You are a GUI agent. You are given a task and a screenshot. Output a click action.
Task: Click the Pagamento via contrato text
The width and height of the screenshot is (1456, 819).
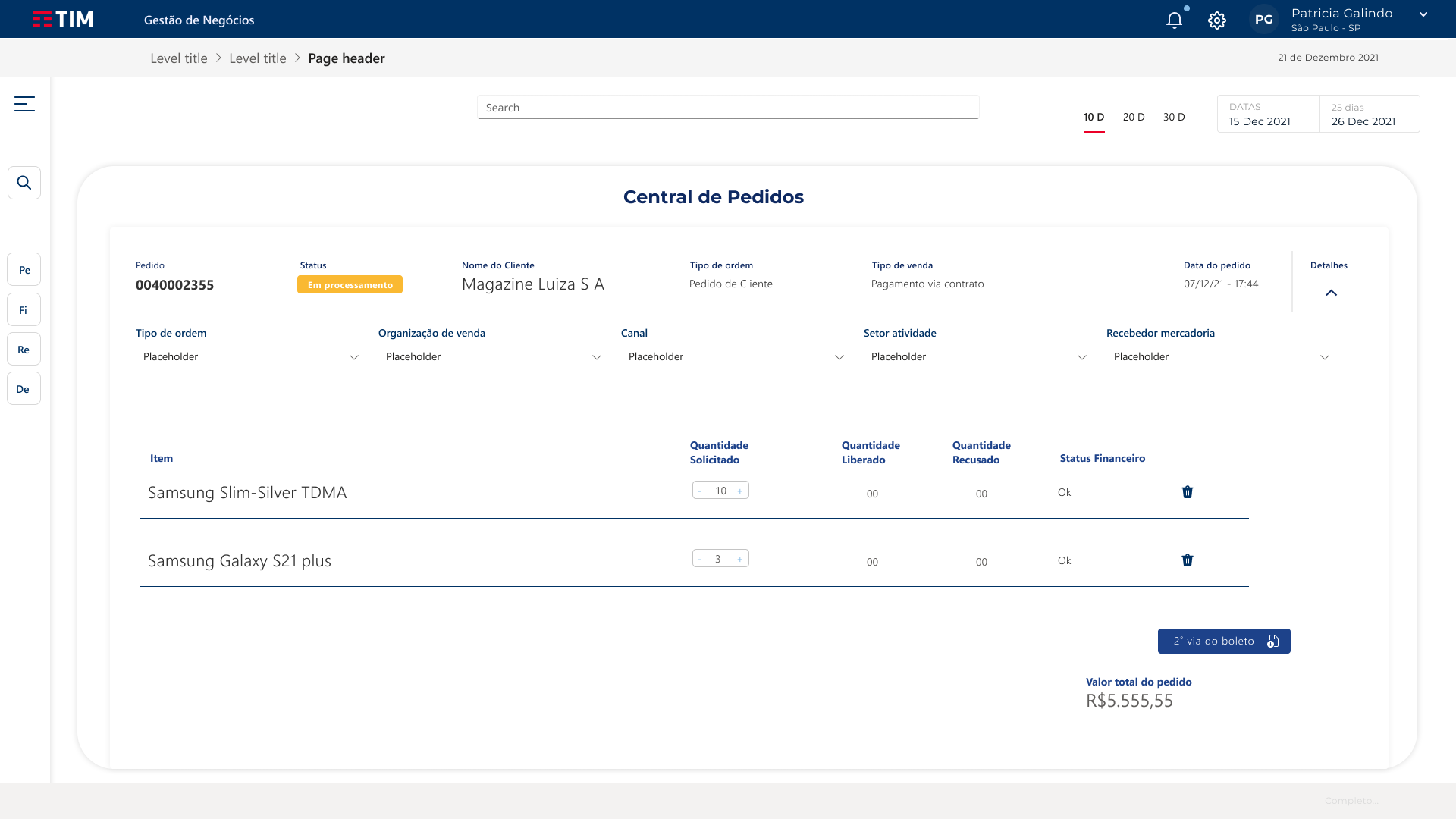click(x=927, y=284)
